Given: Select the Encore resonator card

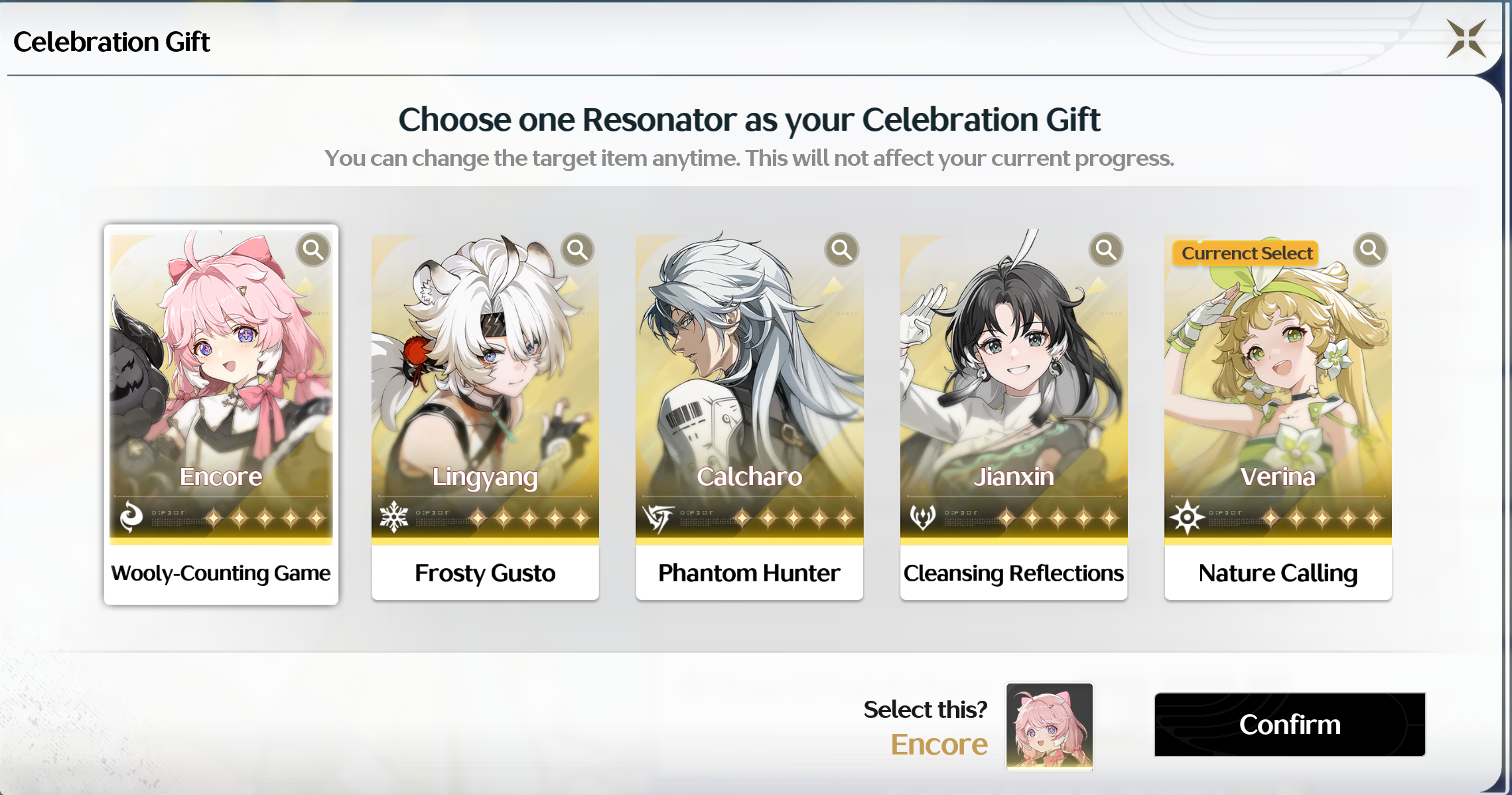Looking at the screenshot, I should [221, 415].
